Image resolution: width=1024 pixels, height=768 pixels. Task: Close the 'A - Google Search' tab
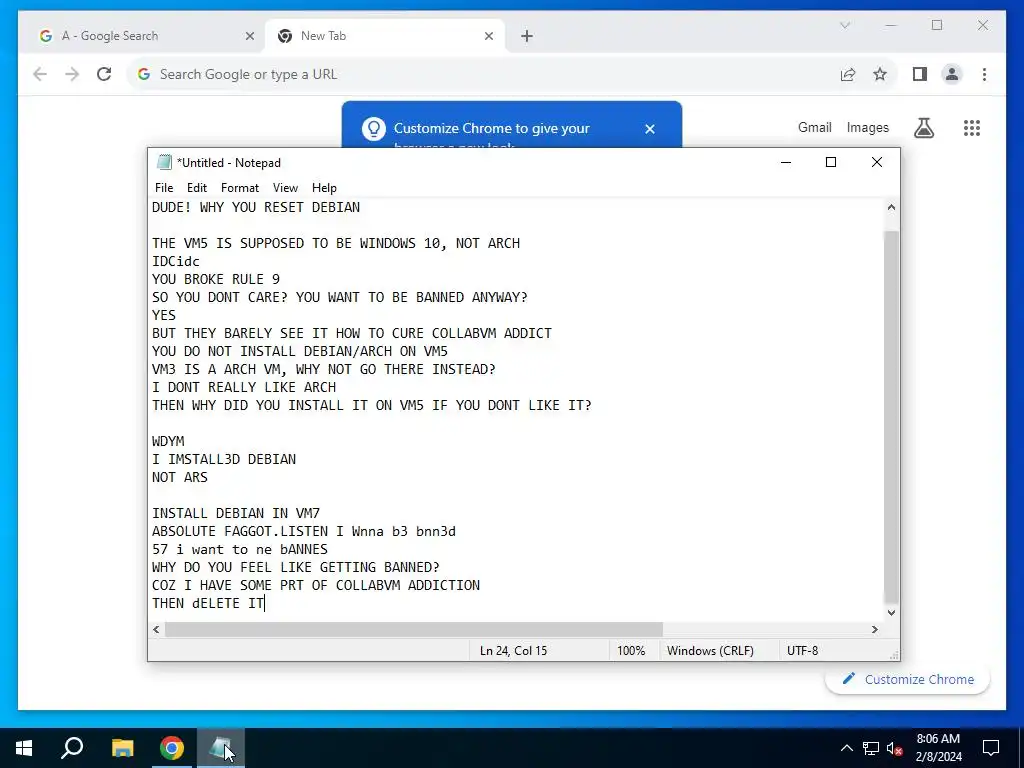coord(249,37)
